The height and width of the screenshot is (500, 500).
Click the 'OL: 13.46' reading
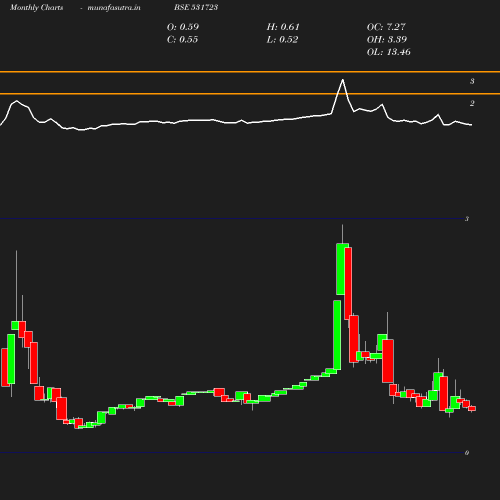[x=389, y=52]
